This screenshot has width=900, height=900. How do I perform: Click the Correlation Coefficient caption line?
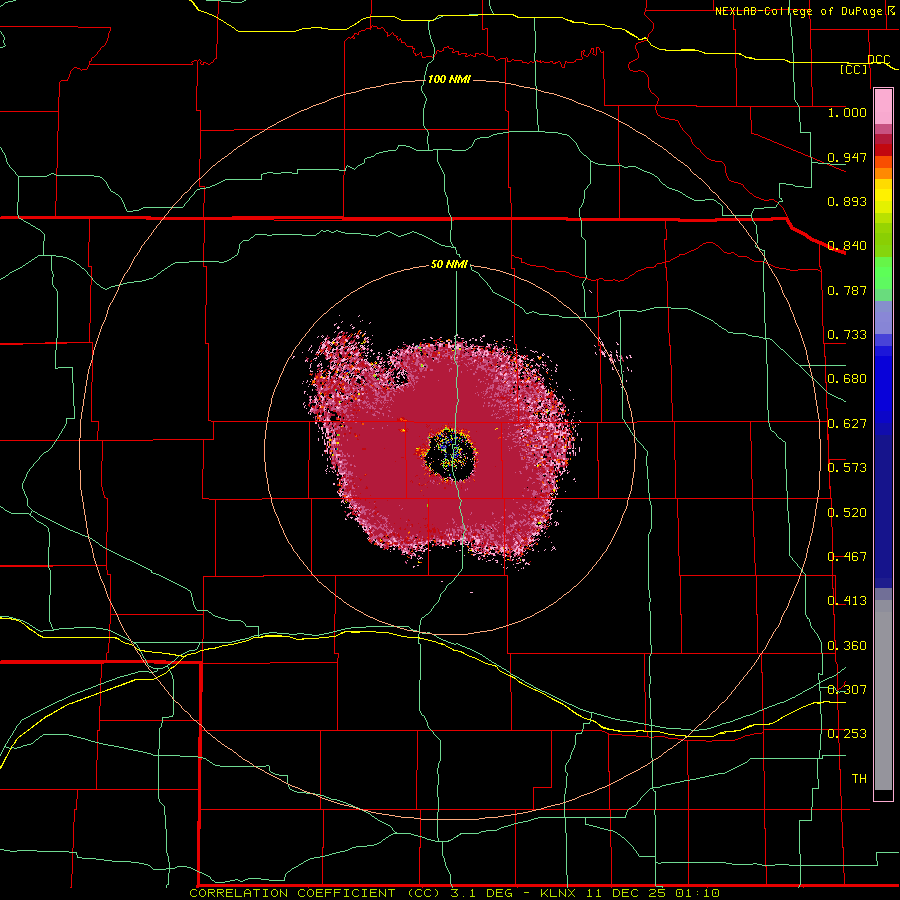coord(455,893)
